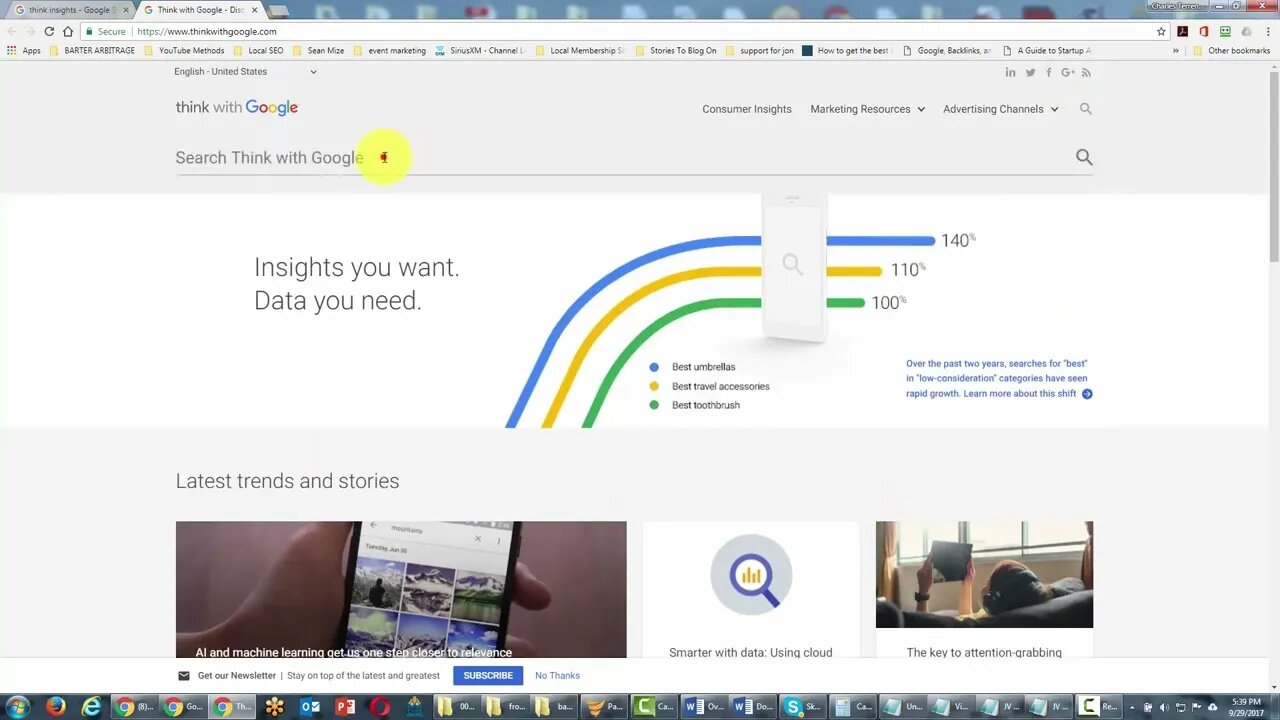Click the arrow icon after 'Learn more about this shift'
1280x720 pixels.
(1087, 394)
